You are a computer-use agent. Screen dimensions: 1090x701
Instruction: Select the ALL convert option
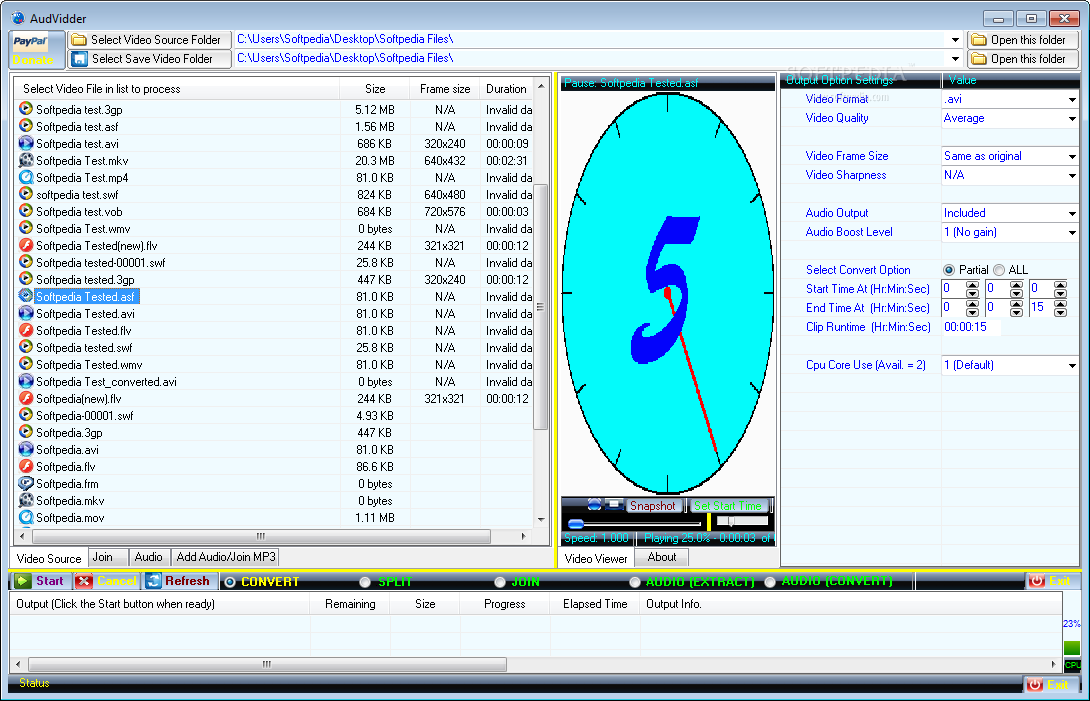coord(999,270)
